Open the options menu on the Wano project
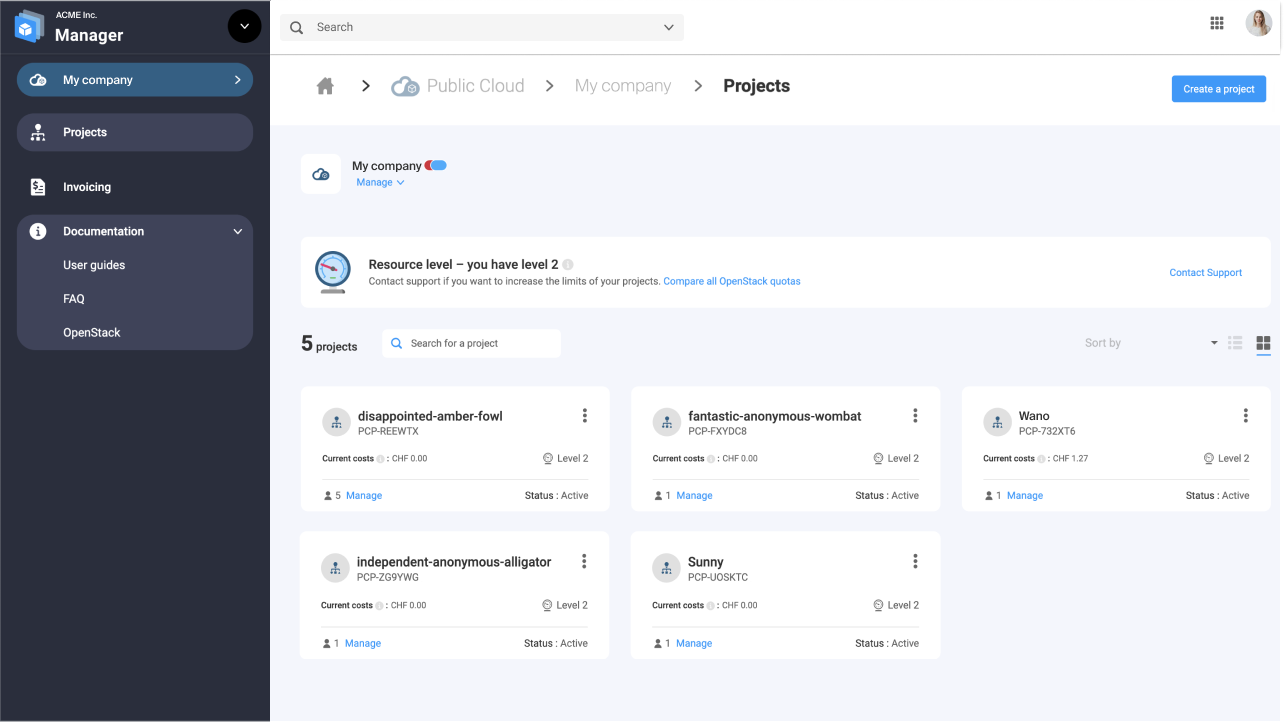1284x722 pixels. pos(1245,415)
